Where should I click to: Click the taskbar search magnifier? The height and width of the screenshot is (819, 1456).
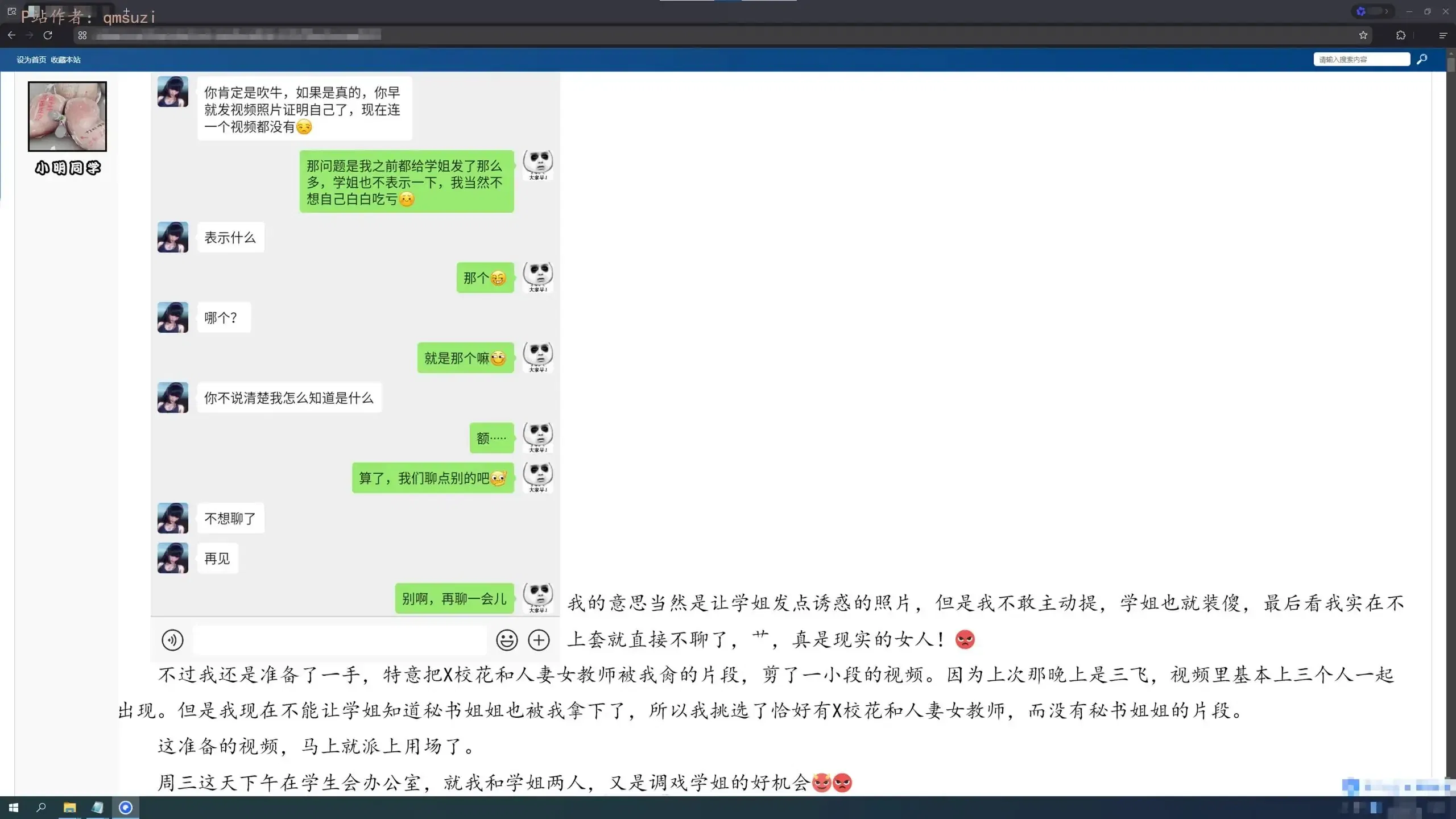pos(41,808)
